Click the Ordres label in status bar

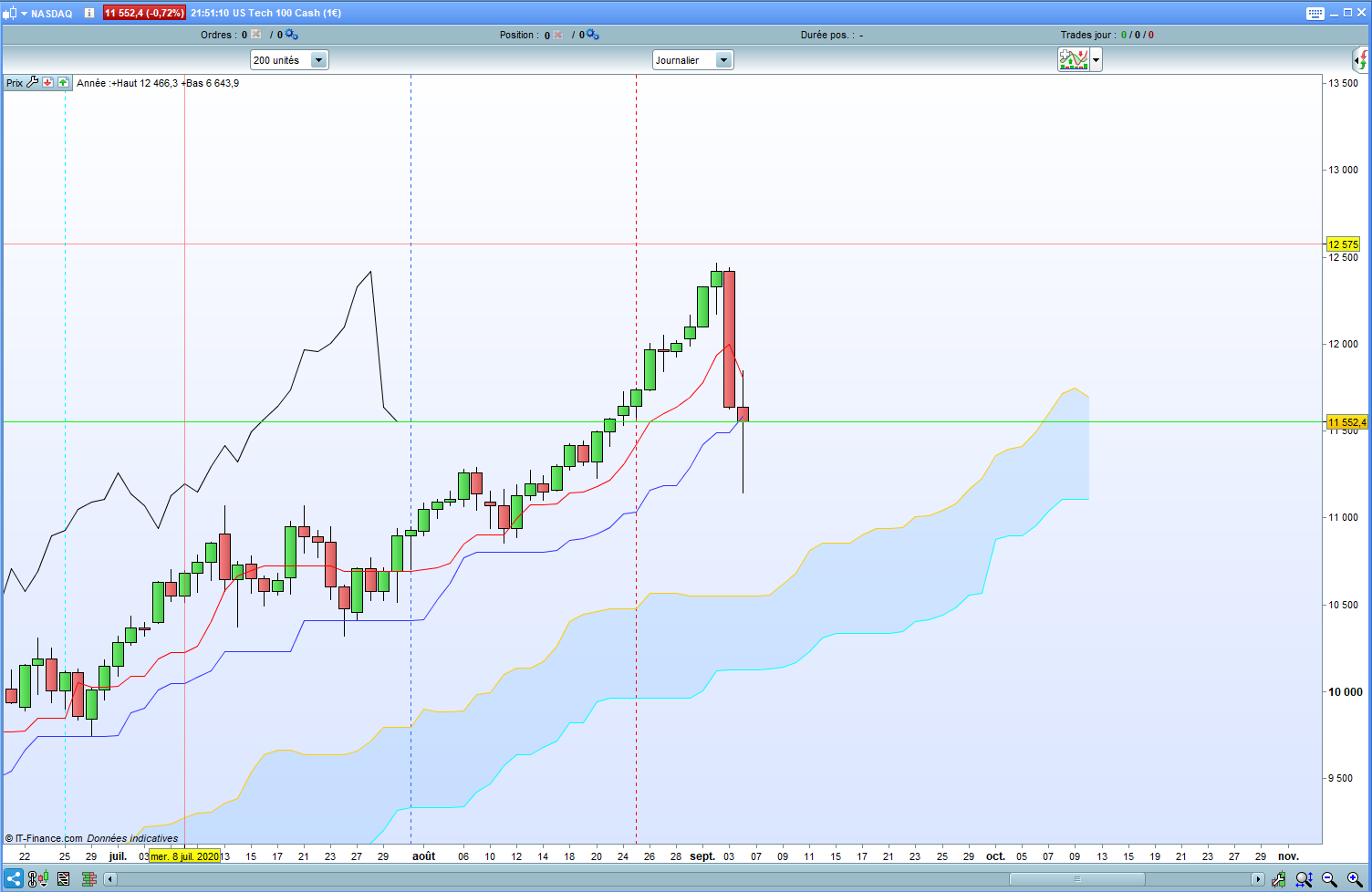(x=220, y=35)
